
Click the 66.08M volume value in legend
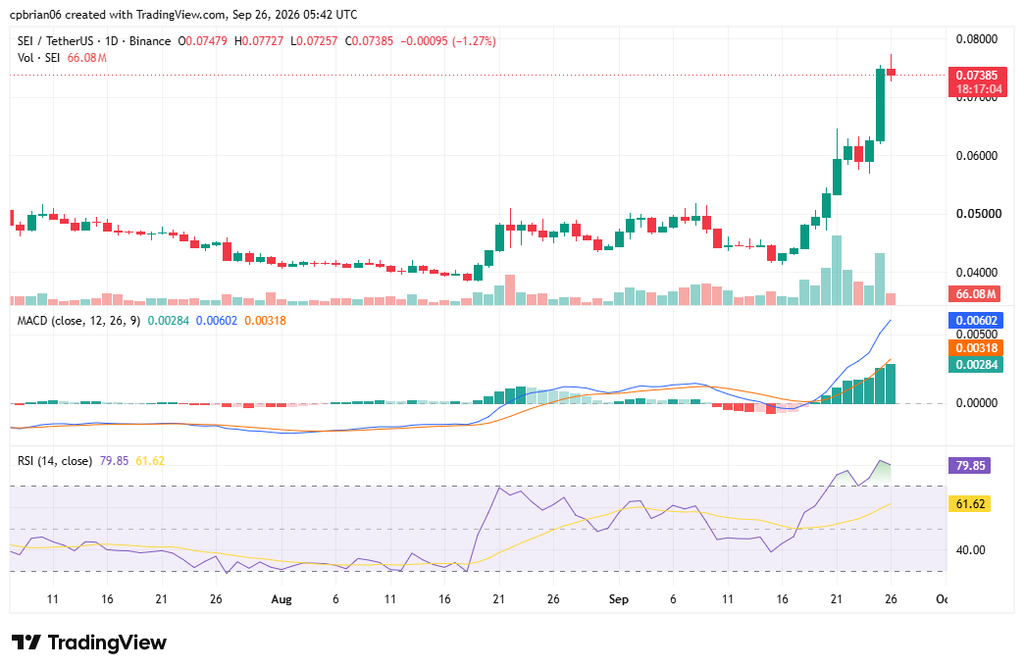(87, 58)
